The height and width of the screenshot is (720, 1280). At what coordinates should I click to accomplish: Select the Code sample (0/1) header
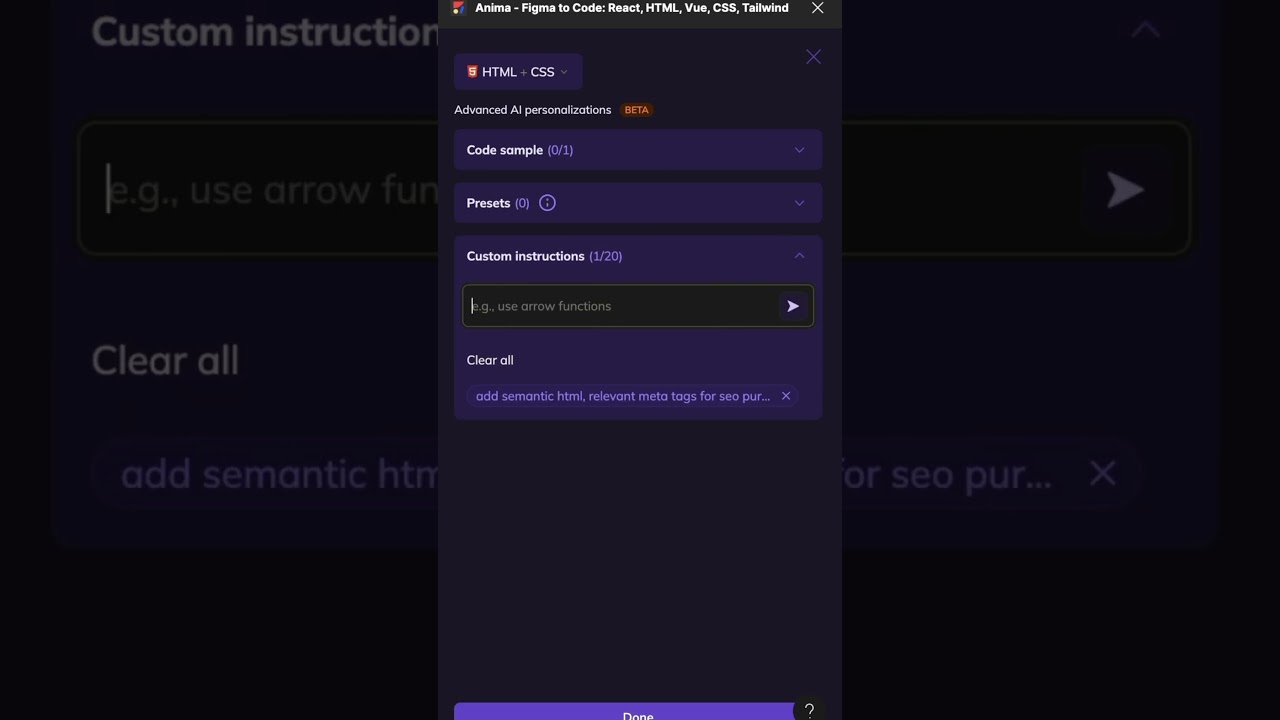[520, 150]
